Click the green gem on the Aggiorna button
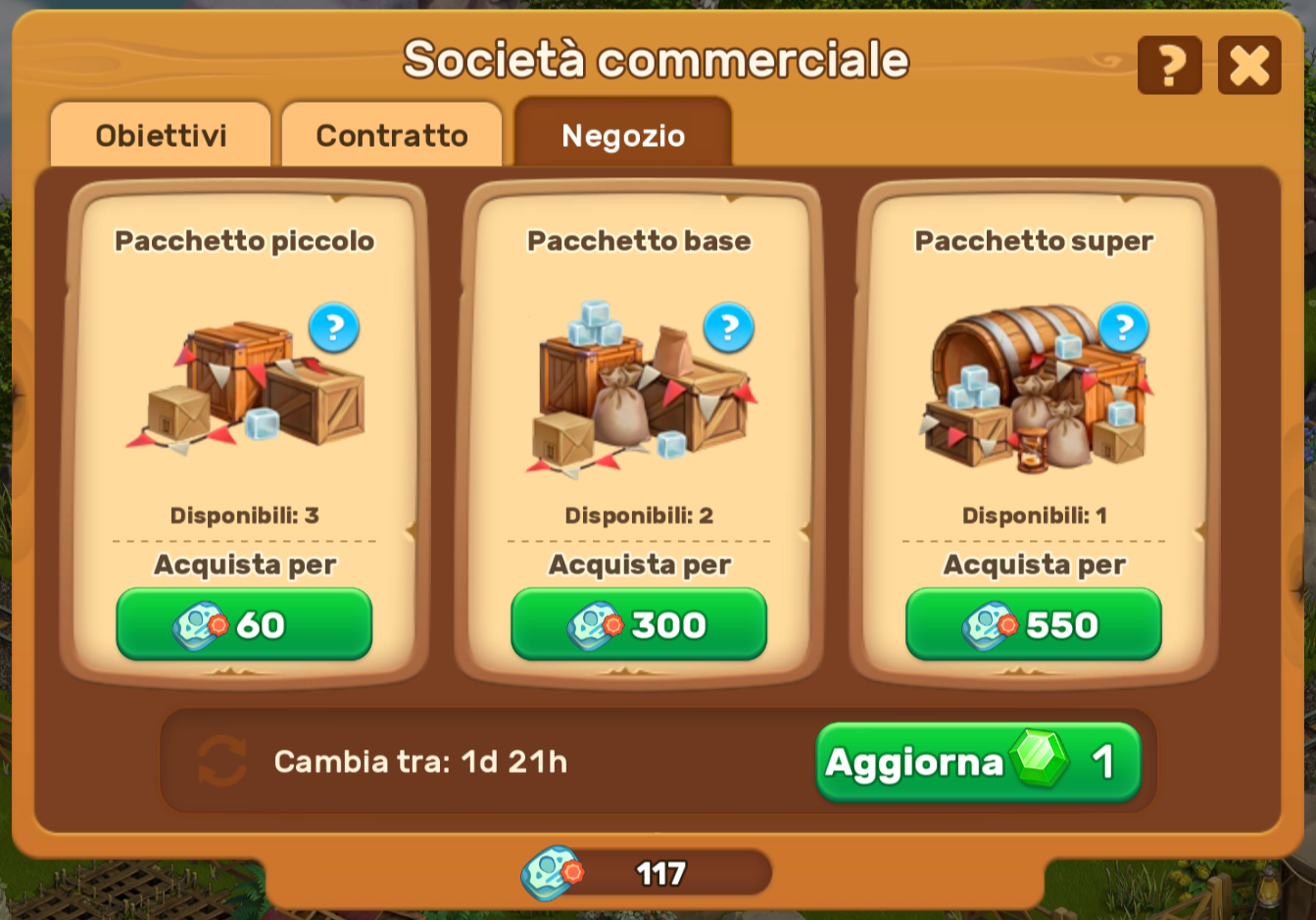The height and width of the screenshot is (920, 1316). [x=1040, y=759]
